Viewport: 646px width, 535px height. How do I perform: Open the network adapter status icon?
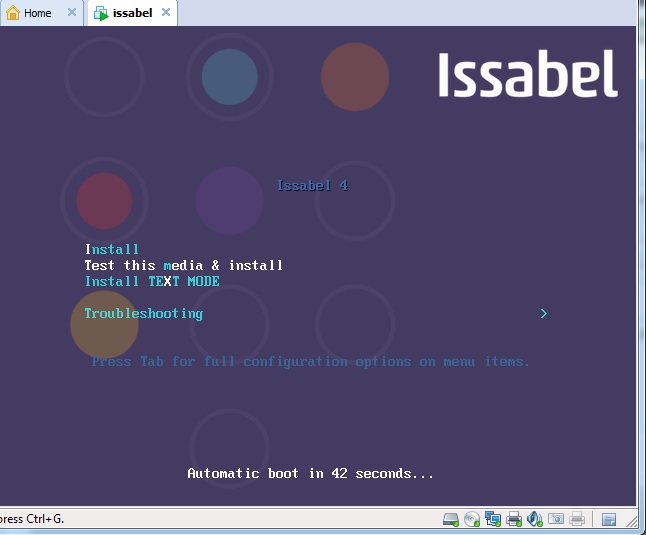click(493, 519)
